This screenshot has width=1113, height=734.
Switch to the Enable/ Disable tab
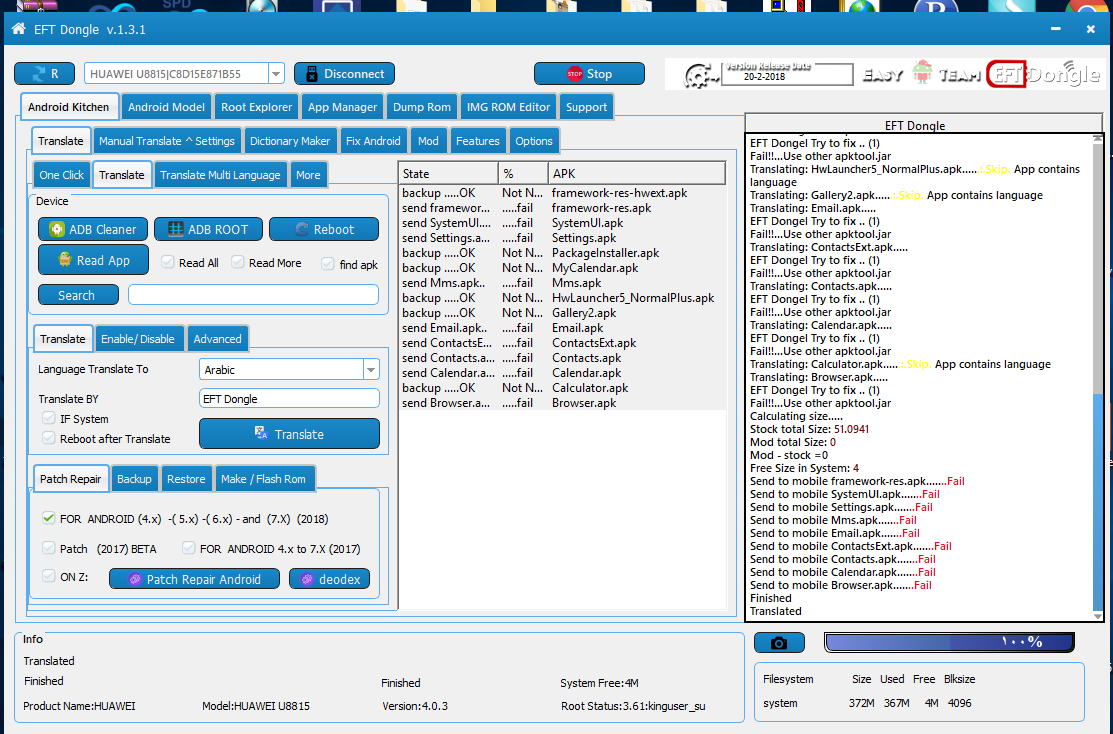[x=138, y=339]
